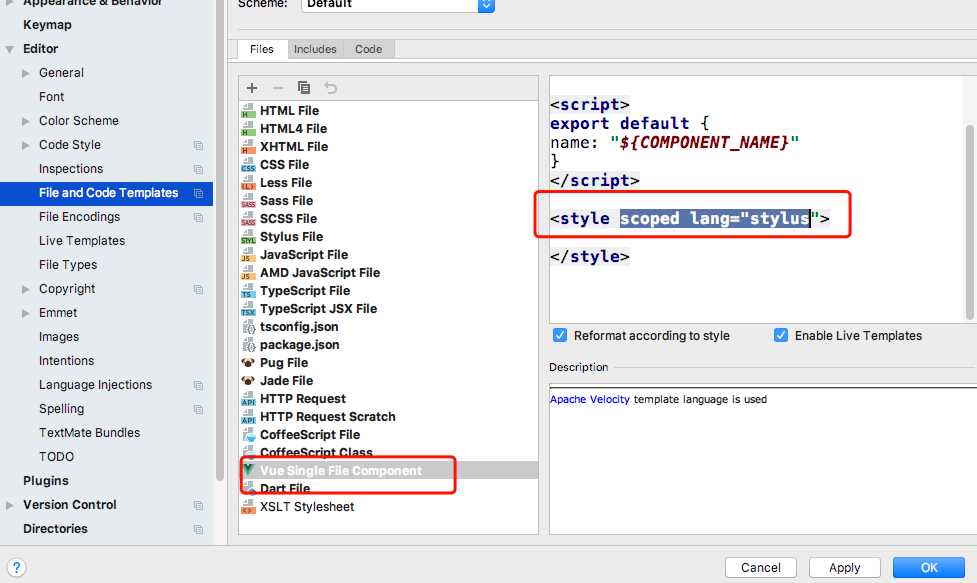
Task: Expand the Code Style node
Action: point(26,145)
